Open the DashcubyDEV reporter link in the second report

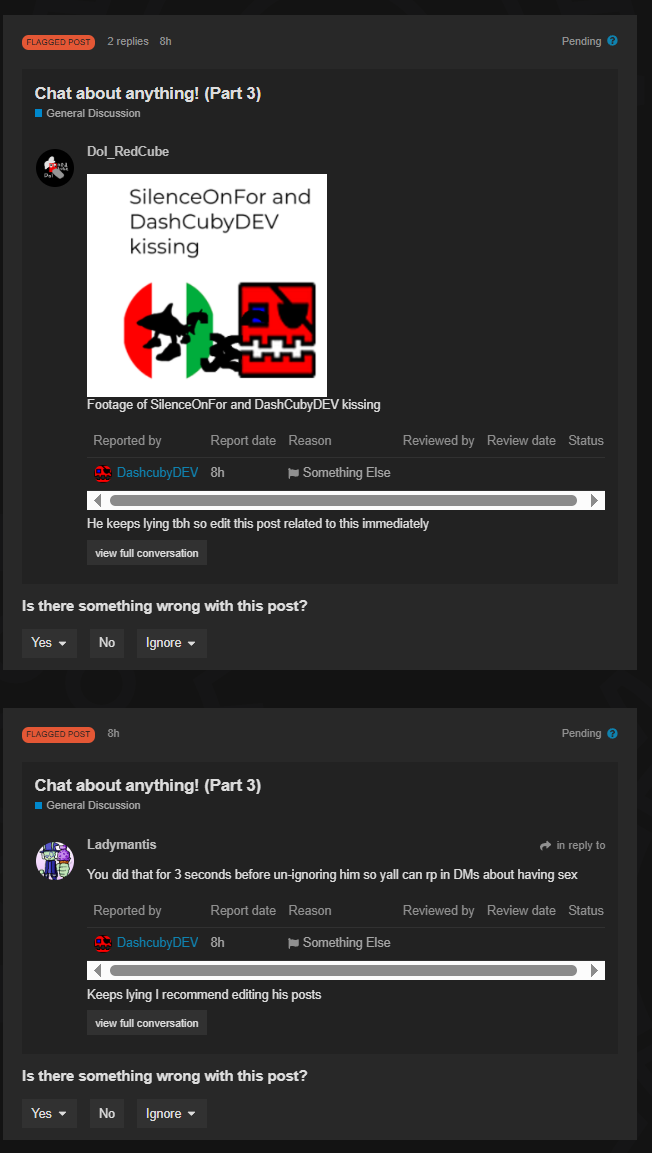157,943
